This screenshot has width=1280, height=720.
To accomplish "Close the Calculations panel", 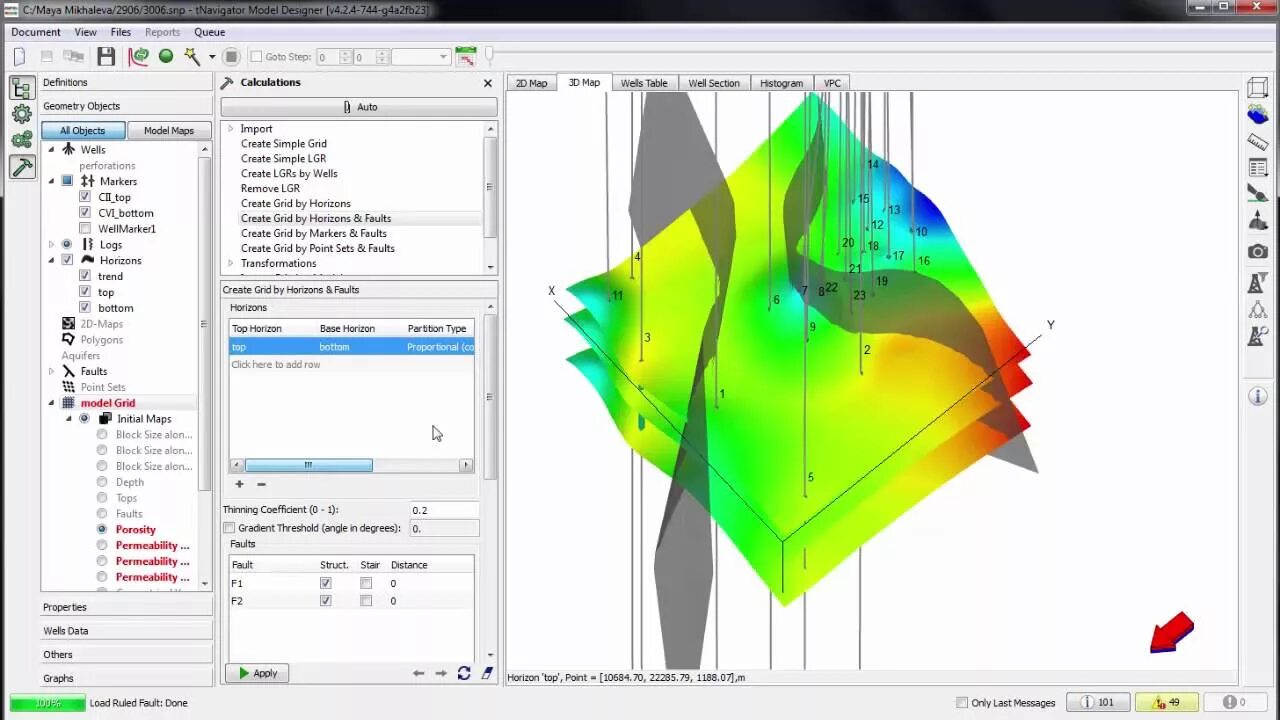I will coord(488,83).
